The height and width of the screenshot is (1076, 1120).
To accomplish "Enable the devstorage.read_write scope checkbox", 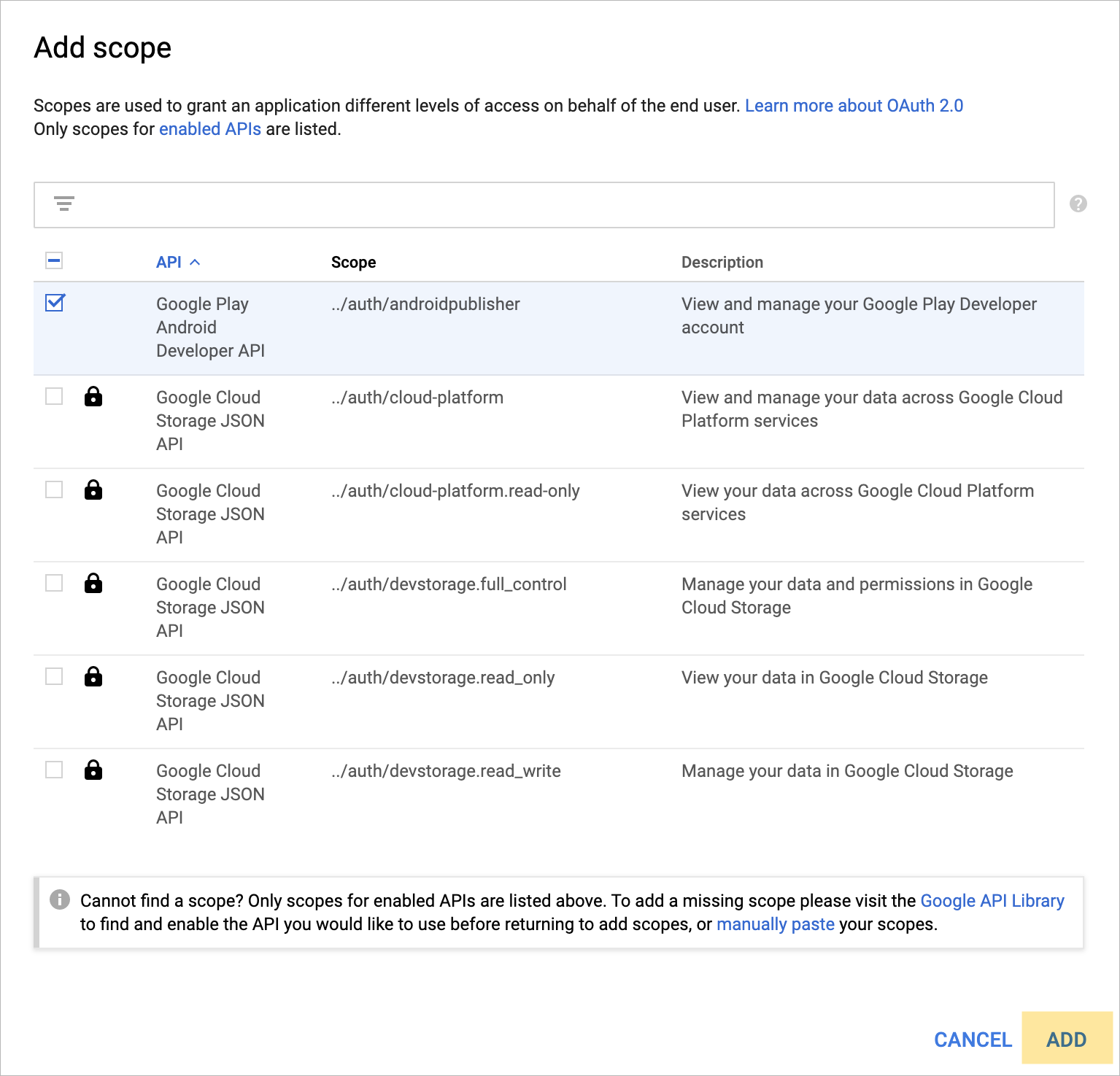I will [54, 770].
